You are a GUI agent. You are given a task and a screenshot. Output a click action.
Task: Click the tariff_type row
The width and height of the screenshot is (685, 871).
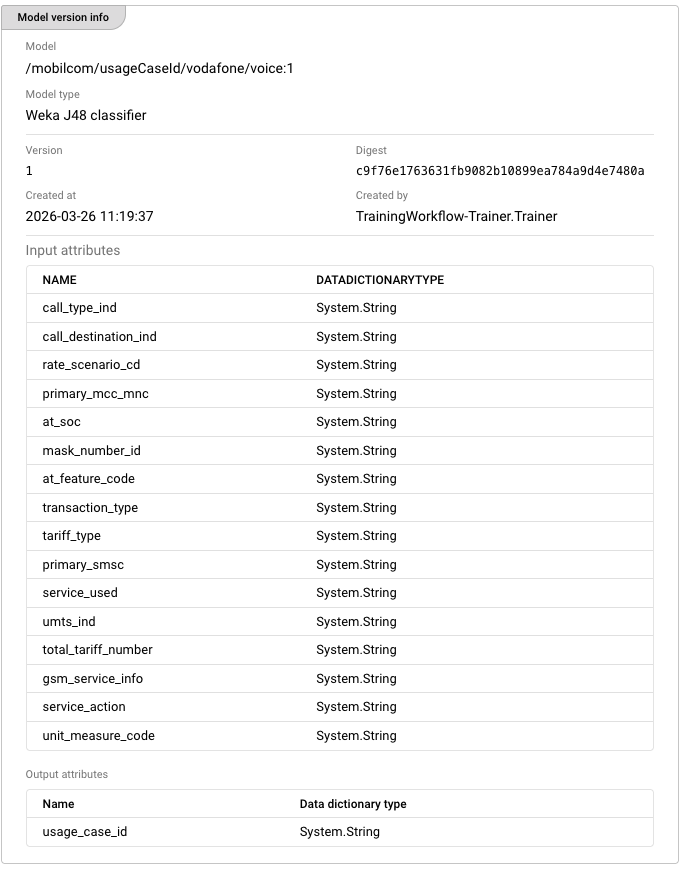339,536
